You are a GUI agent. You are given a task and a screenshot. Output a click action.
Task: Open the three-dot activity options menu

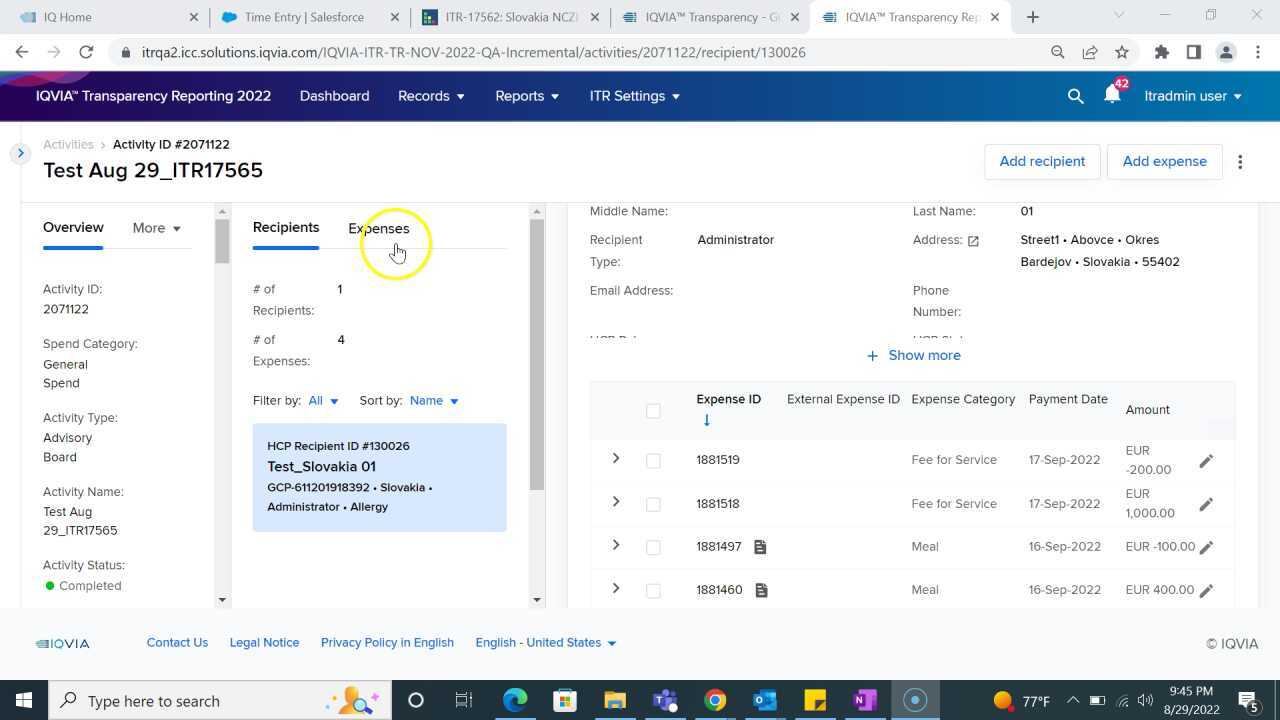pyautogui.click(x=1240, y=162)
